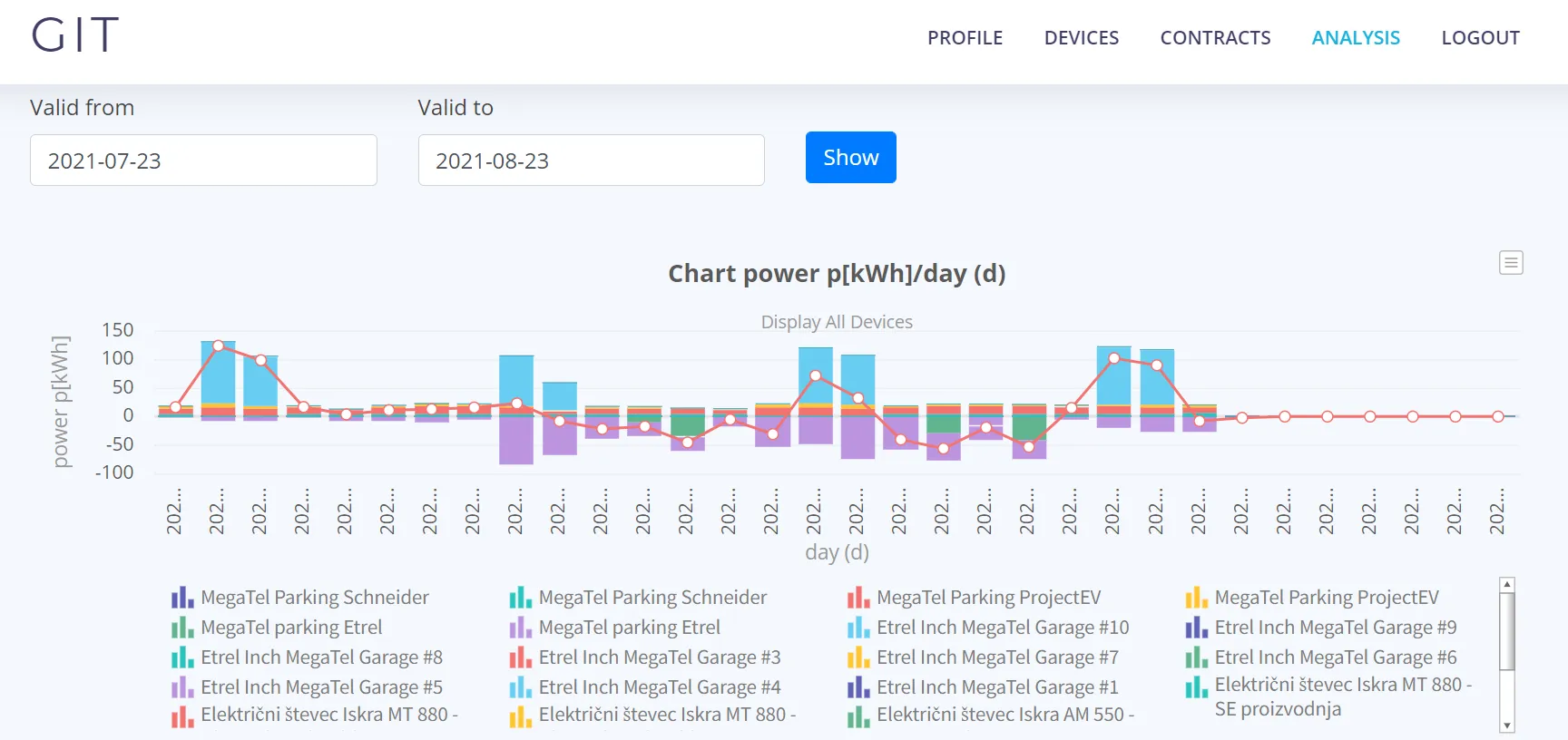The height and width of the screenshot is (740, 1568).
Task: Open the chart hamburger menu icon
Action: coord(1511,263)
